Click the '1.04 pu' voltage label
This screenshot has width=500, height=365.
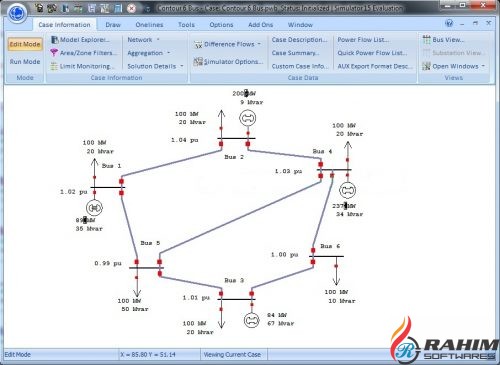(x=185, y=140)
